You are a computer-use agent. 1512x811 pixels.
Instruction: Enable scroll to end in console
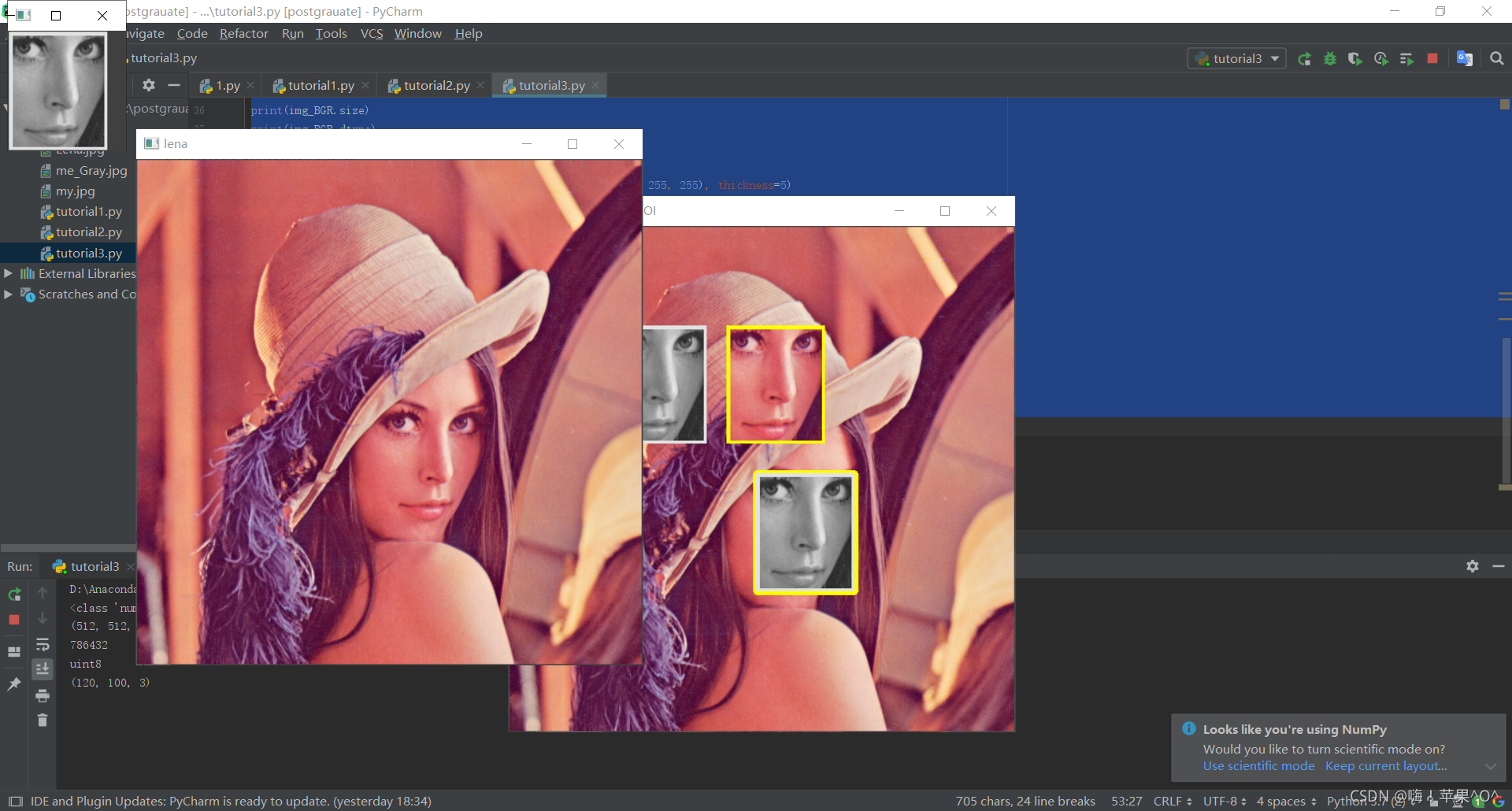(x=42, y=668)
